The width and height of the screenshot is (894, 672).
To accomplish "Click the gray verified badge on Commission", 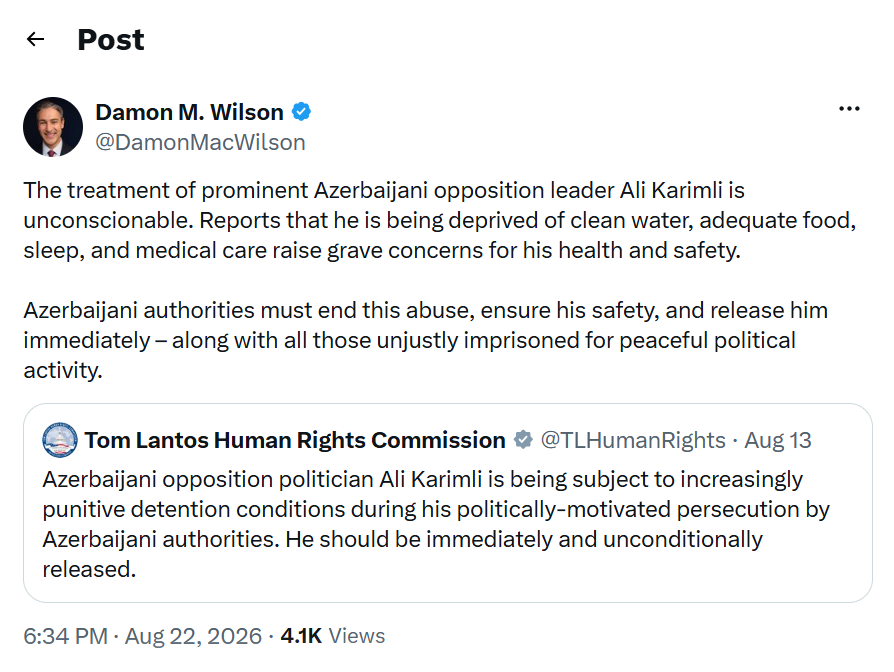I will (523, 440).
